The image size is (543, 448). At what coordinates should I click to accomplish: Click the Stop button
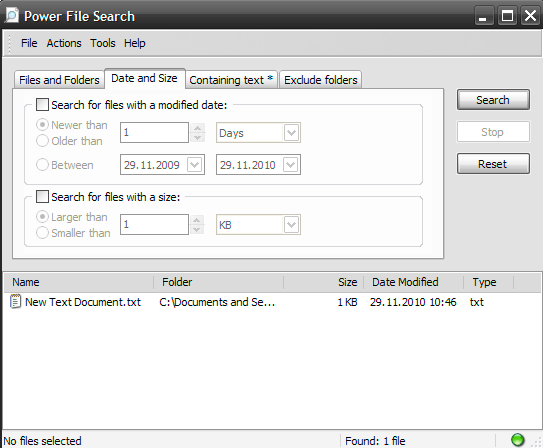pos(493,132)
